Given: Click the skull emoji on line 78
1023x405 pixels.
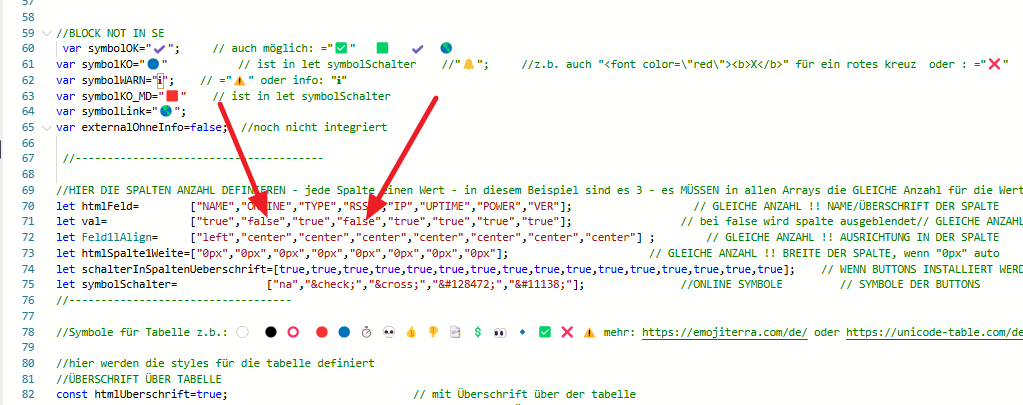Looking at the screenshot, I should click(x=388, y=332).
